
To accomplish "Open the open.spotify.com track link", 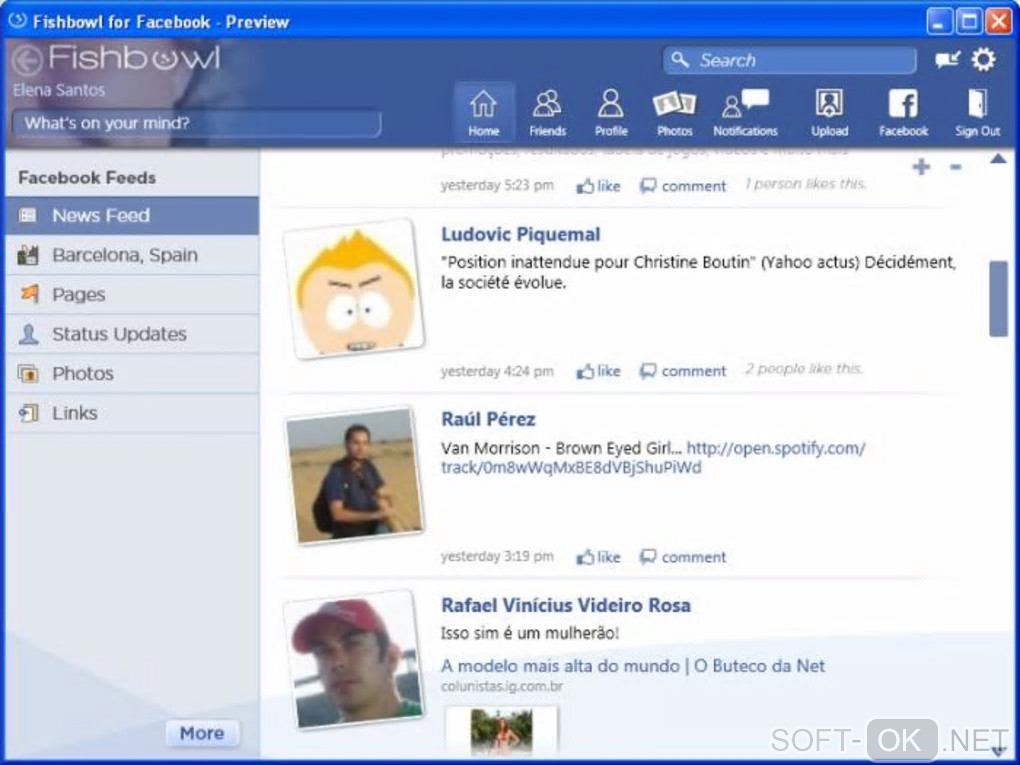I will (653, 458).
